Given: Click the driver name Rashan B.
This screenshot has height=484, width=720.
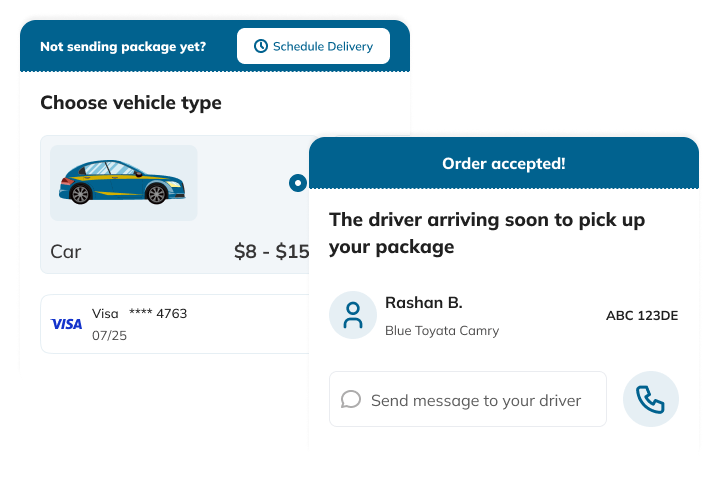Looking at the screenshot, I should (423, 303).
